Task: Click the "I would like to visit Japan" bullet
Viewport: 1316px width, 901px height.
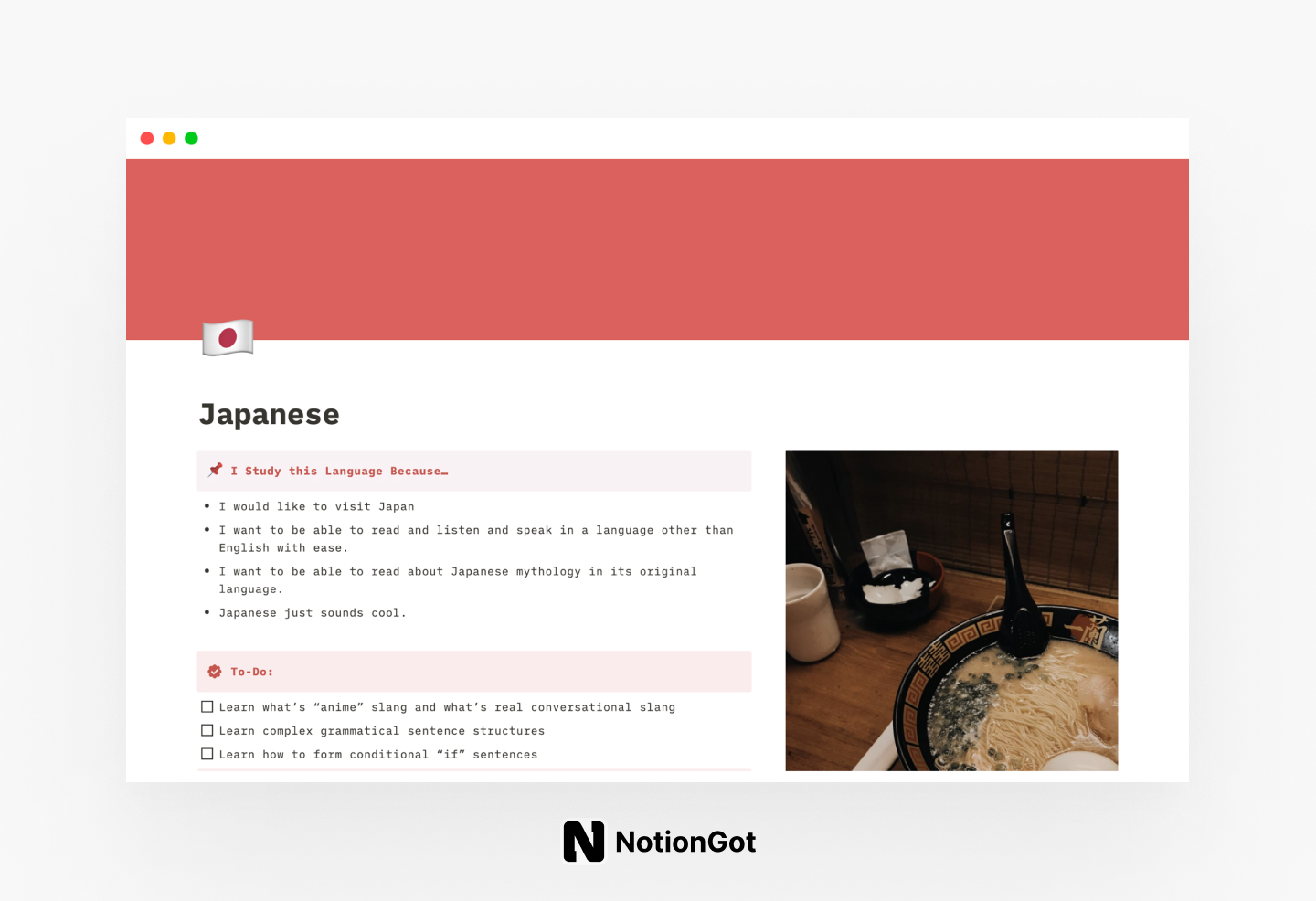Action: pos(316,506)
